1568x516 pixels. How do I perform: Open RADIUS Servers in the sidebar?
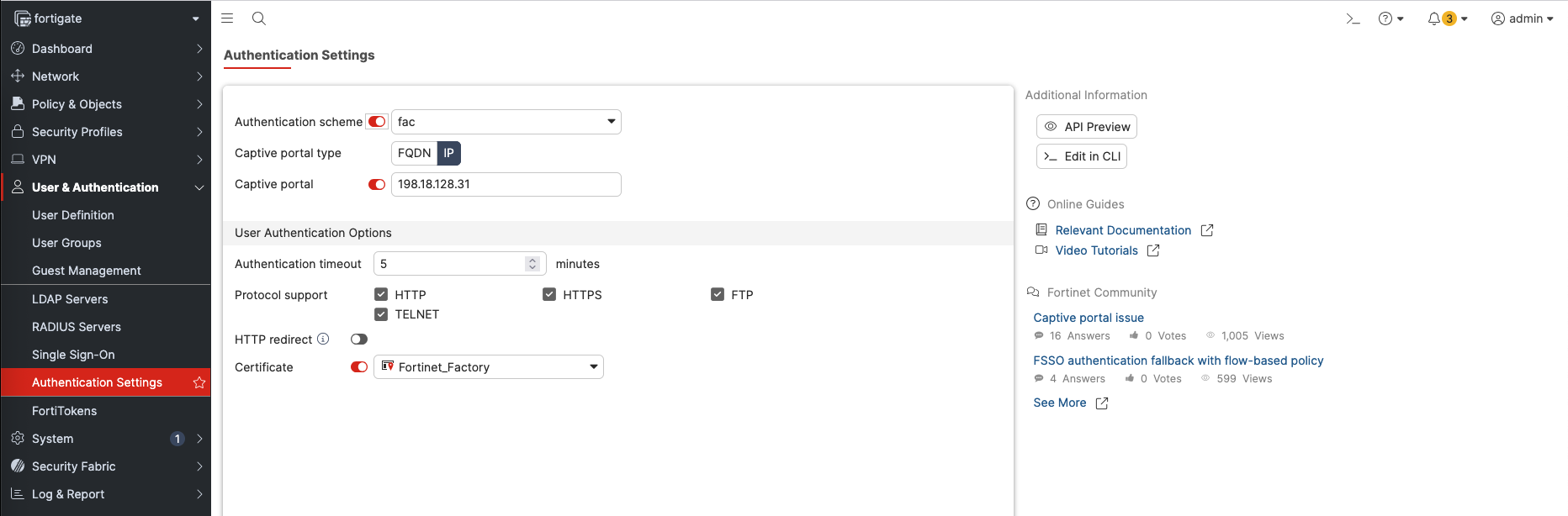pyautogui.click(x=77, y=327)
